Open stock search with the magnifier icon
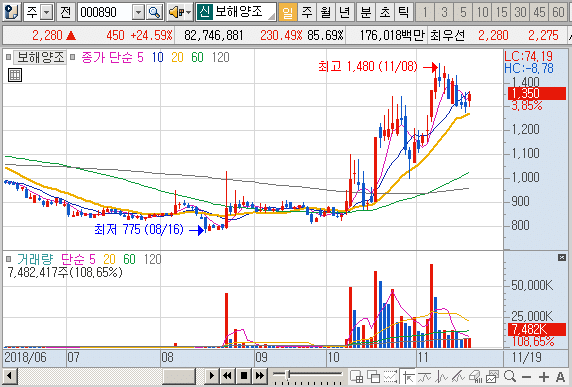Screen dimensions: 572x387 [155, 12]
